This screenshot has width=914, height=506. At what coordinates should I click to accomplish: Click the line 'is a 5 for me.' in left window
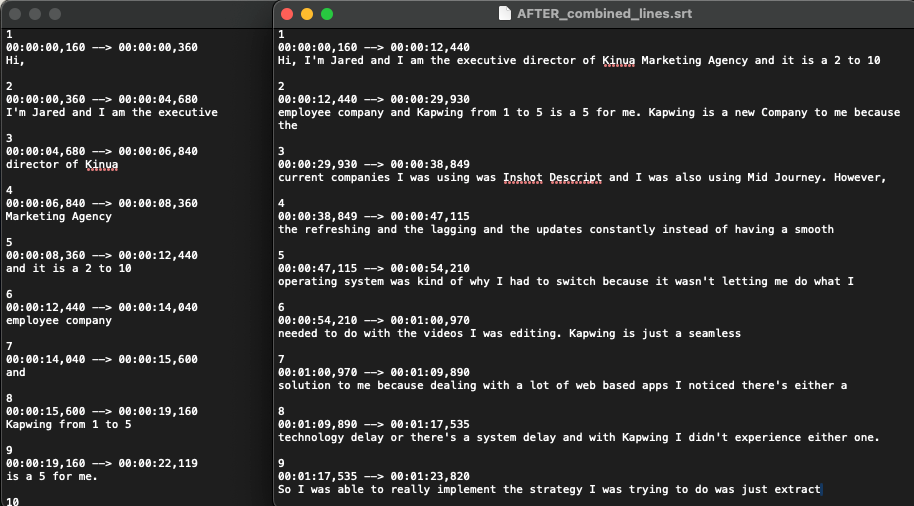[x=52, y=476]
